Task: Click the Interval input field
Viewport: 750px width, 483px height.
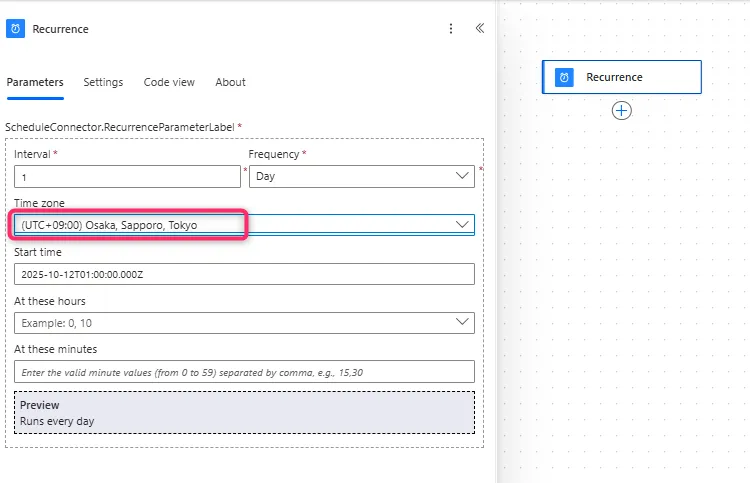Action: tap(127, 176)
